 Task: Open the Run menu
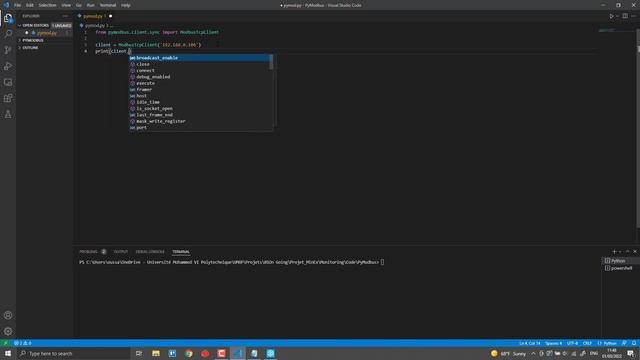91,5
